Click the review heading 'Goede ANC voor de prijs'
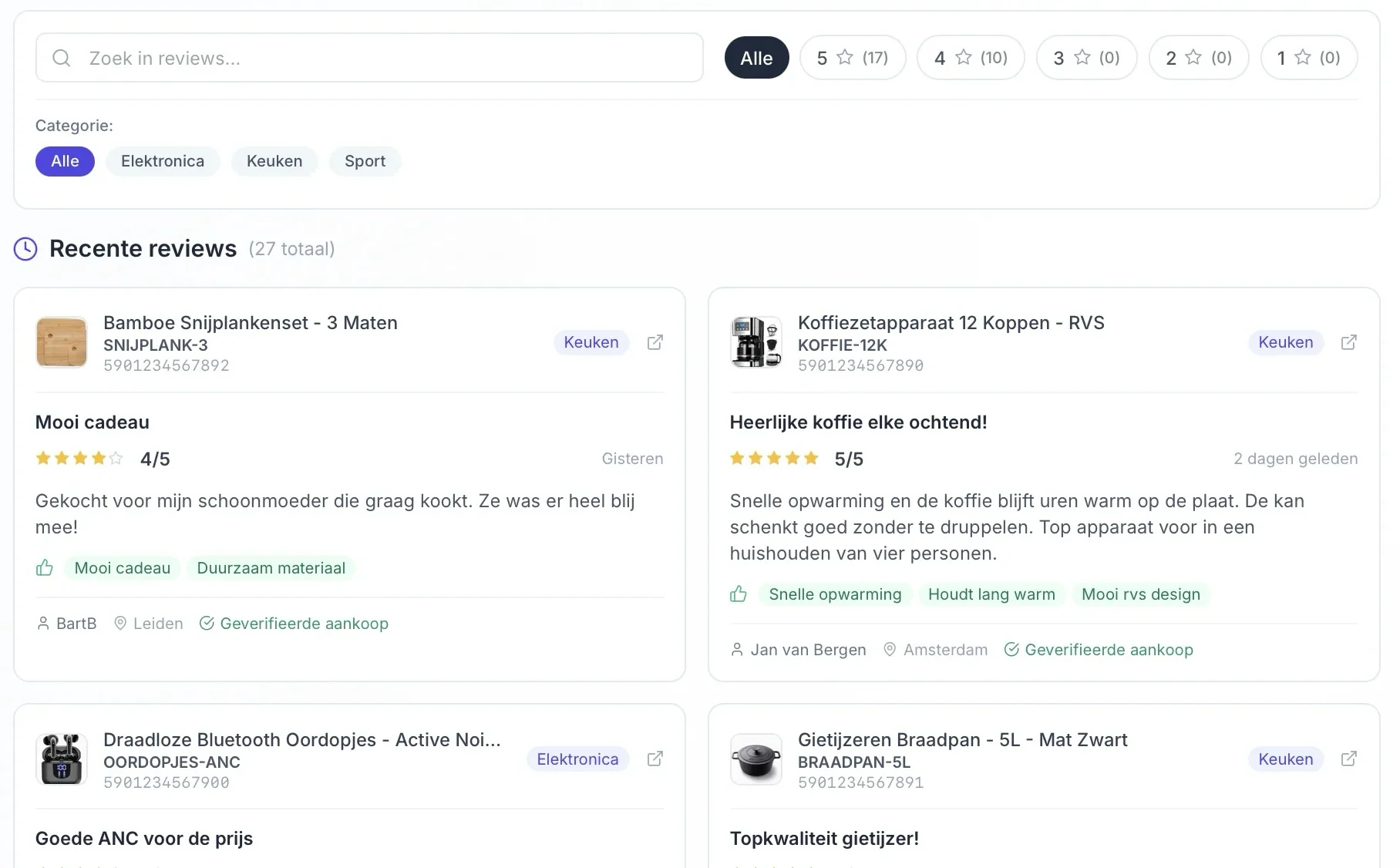Screen dimensions: 1400x868 coord(144,839)
